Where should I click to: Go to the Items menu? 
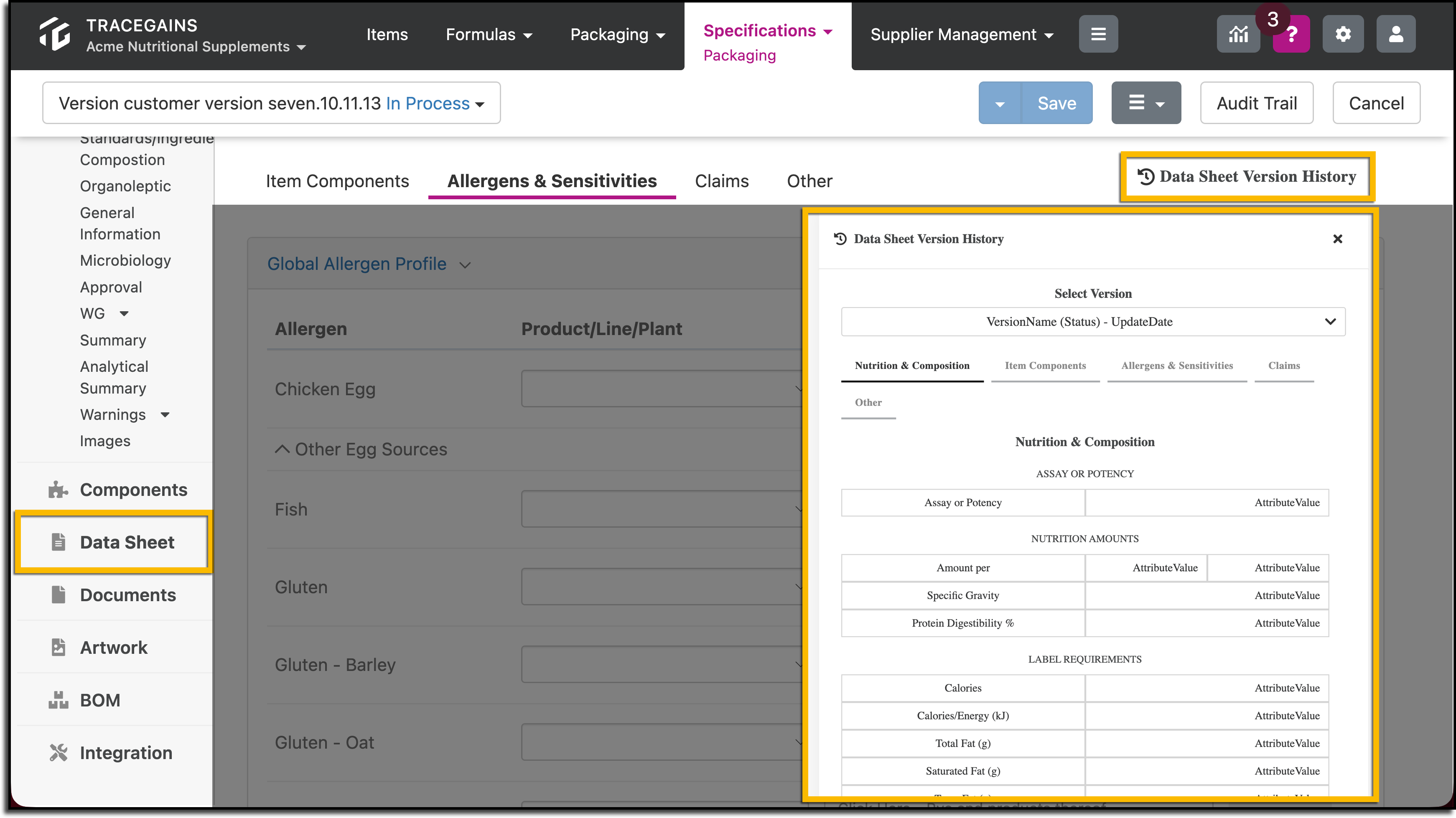pos(387,34)
